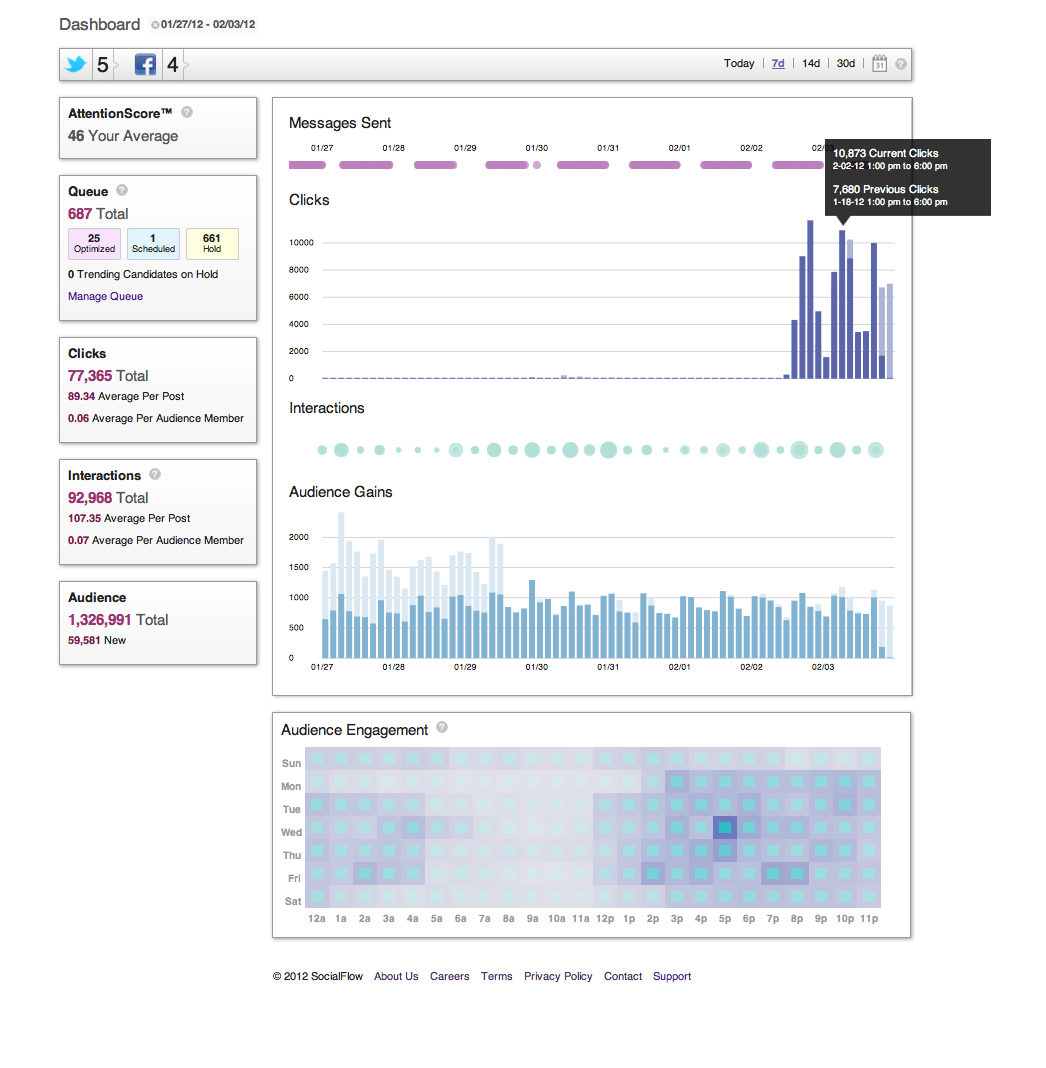Click the help icon beside the calendar

coord(901,64)
